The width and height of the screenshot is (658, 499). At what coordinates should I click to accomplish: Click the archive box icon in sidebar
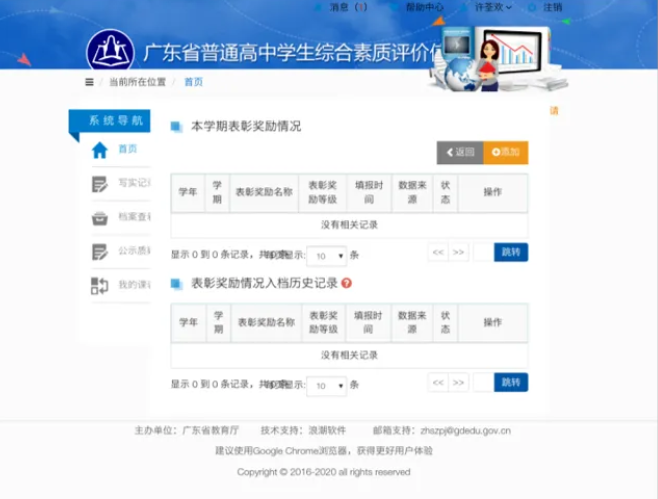pos(99,218)
